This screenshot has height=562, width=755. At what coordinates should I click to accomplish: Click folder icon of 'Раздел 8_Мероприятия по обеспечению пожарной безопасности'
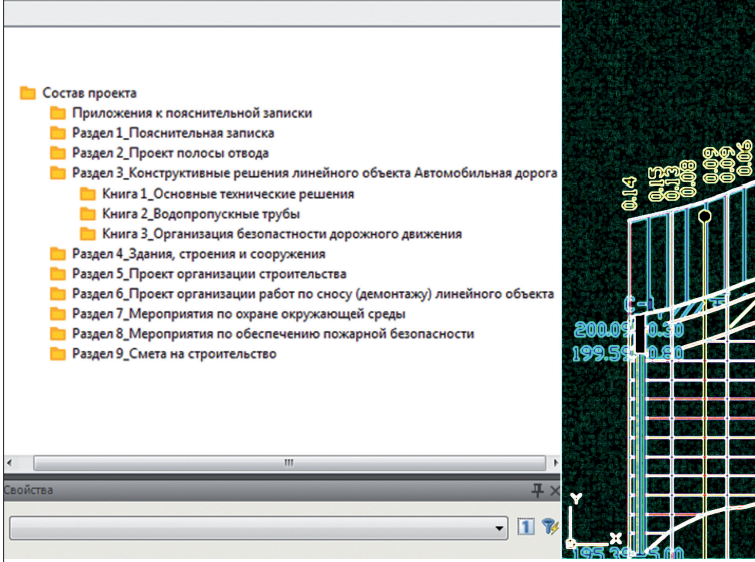58,334
